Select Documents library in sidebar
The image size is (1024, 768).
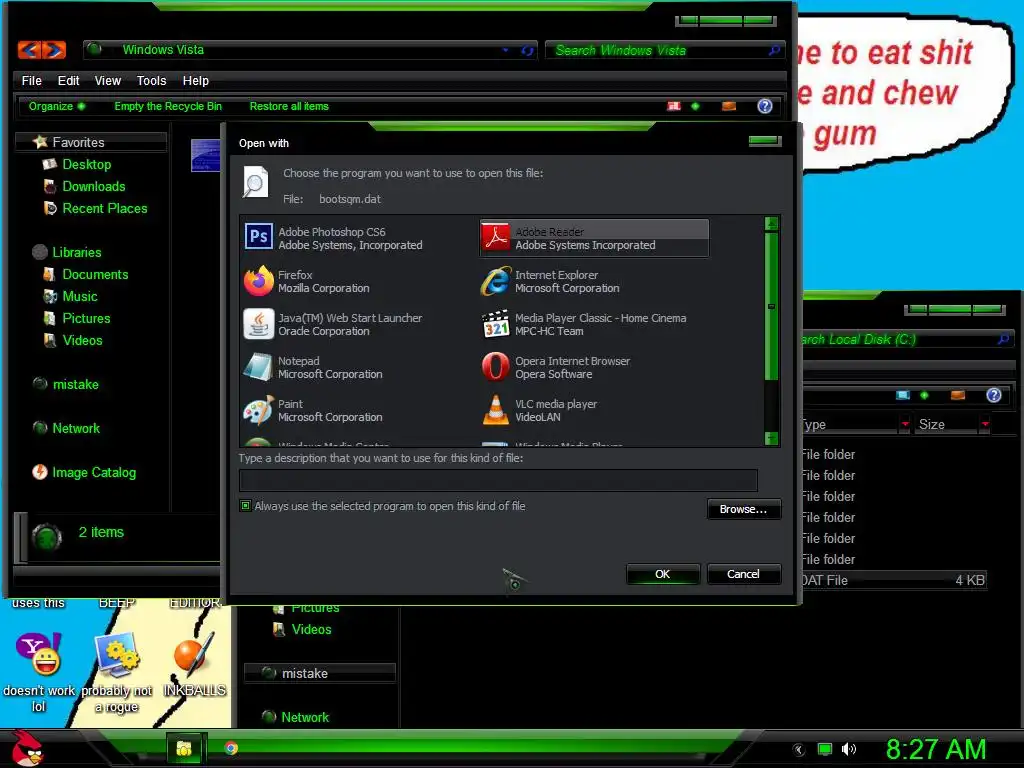(95, 274)
